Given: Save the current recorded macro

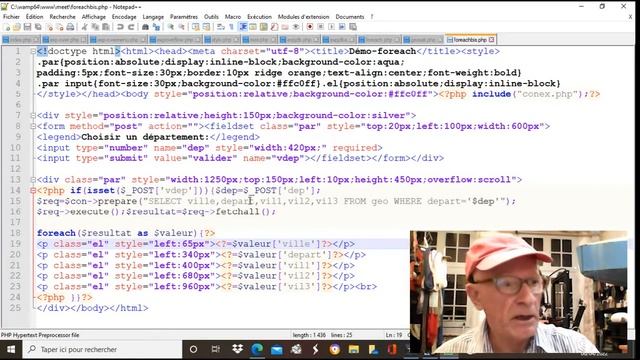Looking at the screenshot, I should click(x=353, y=27).
